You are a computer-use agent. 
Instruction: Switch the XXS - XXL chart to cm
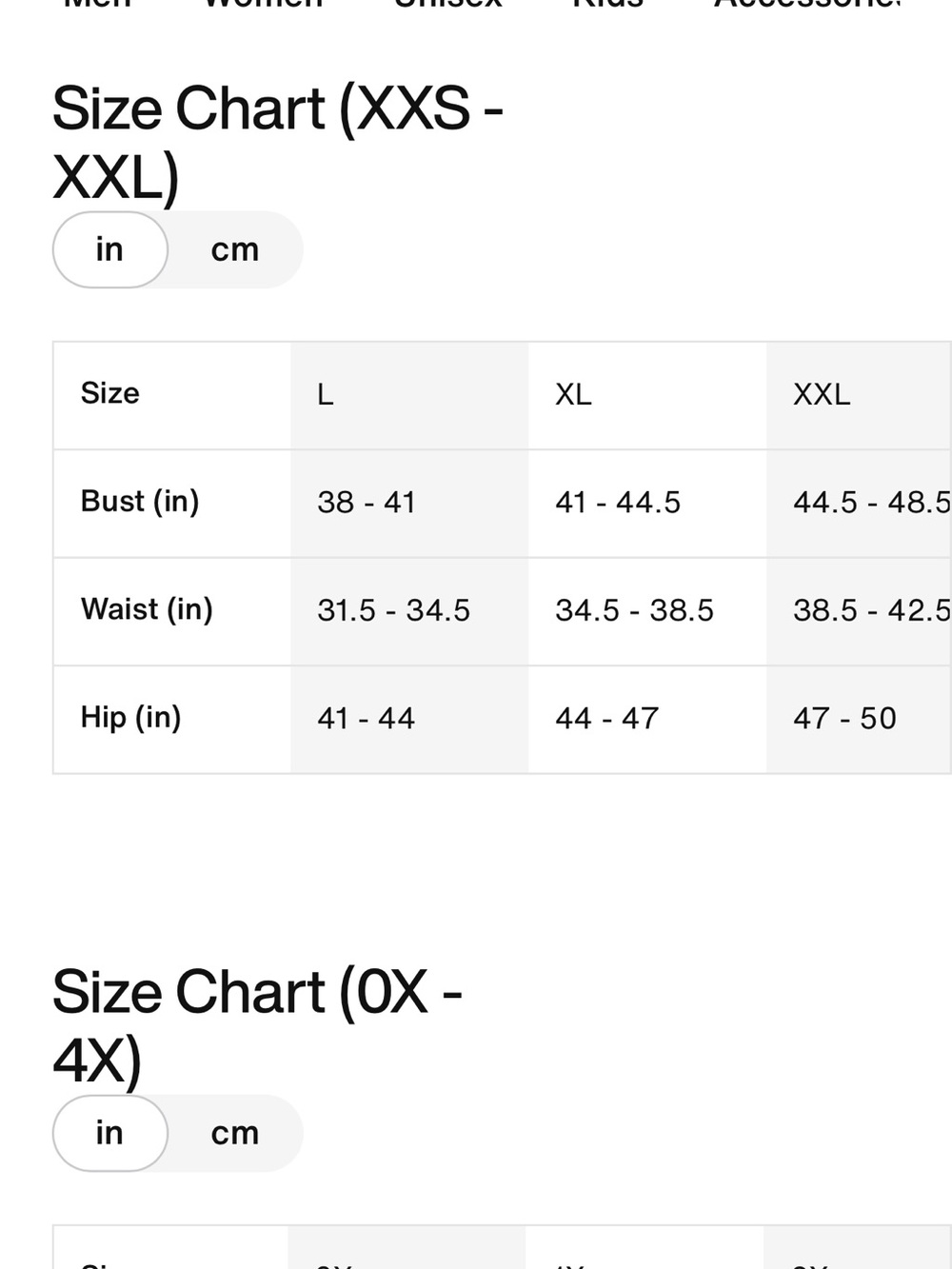235,249
